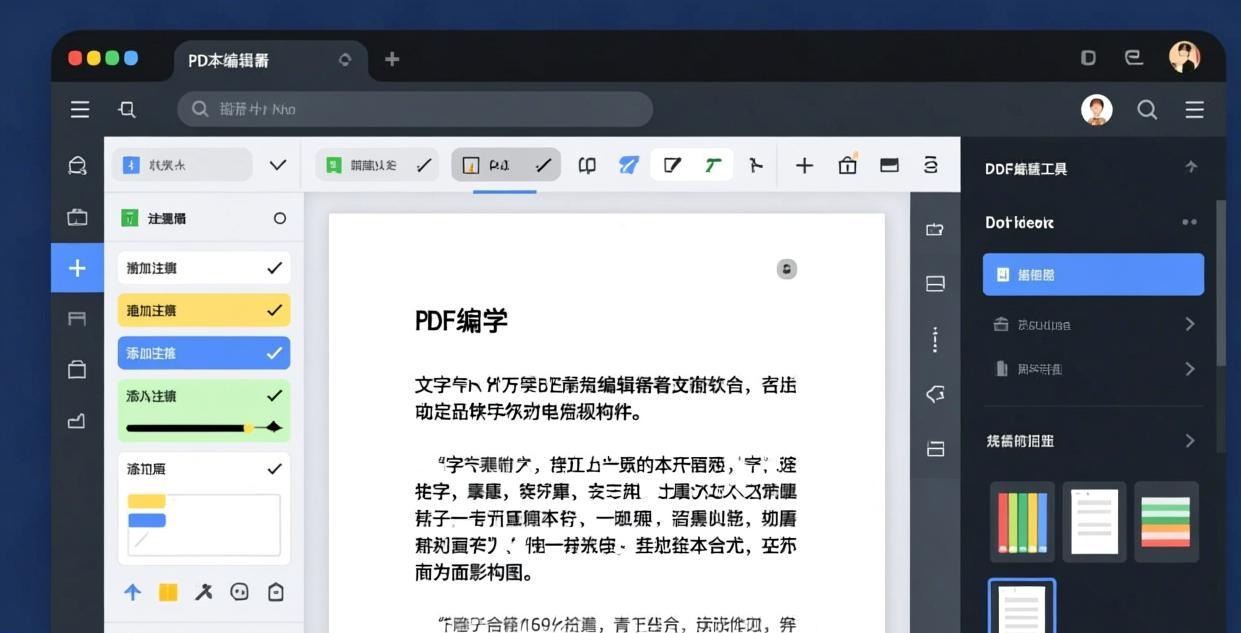Viewport: 1241px width, 633px height.
Task: Click the green note icon in the annotation header
Action: (x=129, y=218)
